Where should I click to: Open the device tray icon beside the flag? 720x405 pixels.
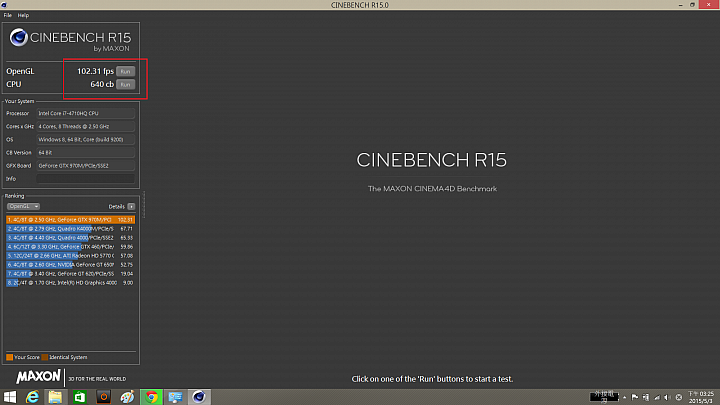pos(646,398)
